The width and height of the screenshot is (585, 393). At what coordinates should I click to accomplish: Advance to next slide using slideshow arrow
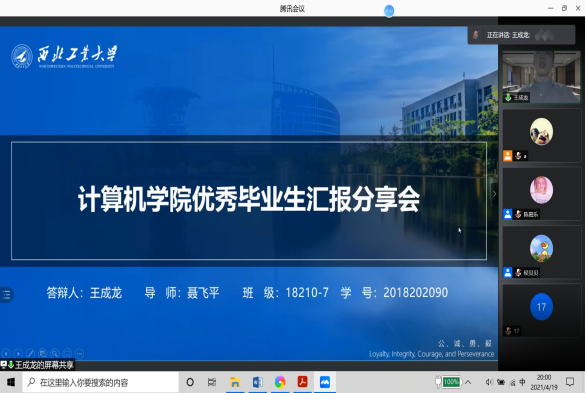click(x=18, y=353)
